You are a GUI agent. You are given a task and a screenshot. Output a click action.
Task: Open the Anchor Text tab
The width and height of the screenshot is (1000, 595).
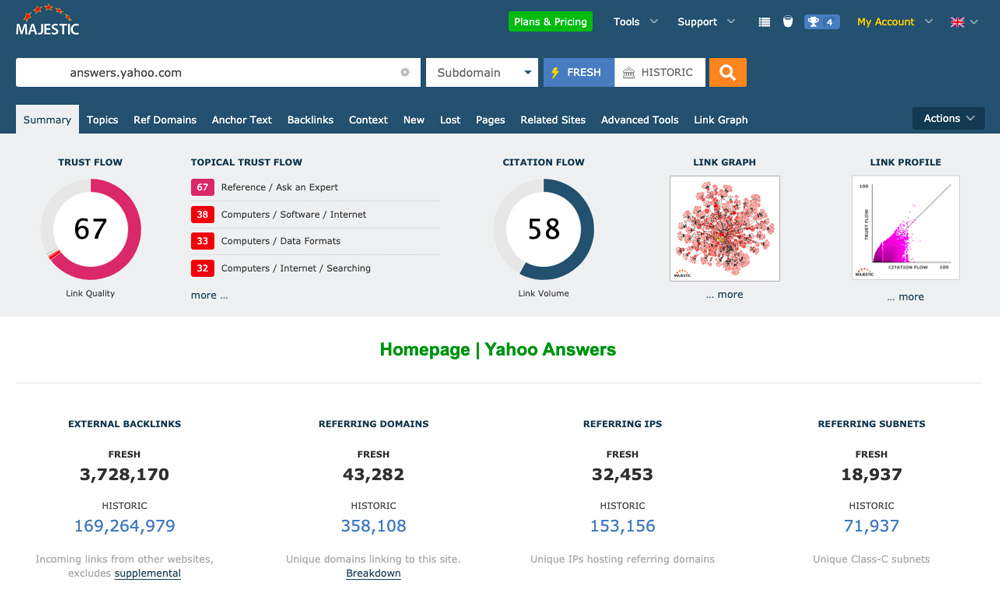pyautogui.click(x=242, y=120)
